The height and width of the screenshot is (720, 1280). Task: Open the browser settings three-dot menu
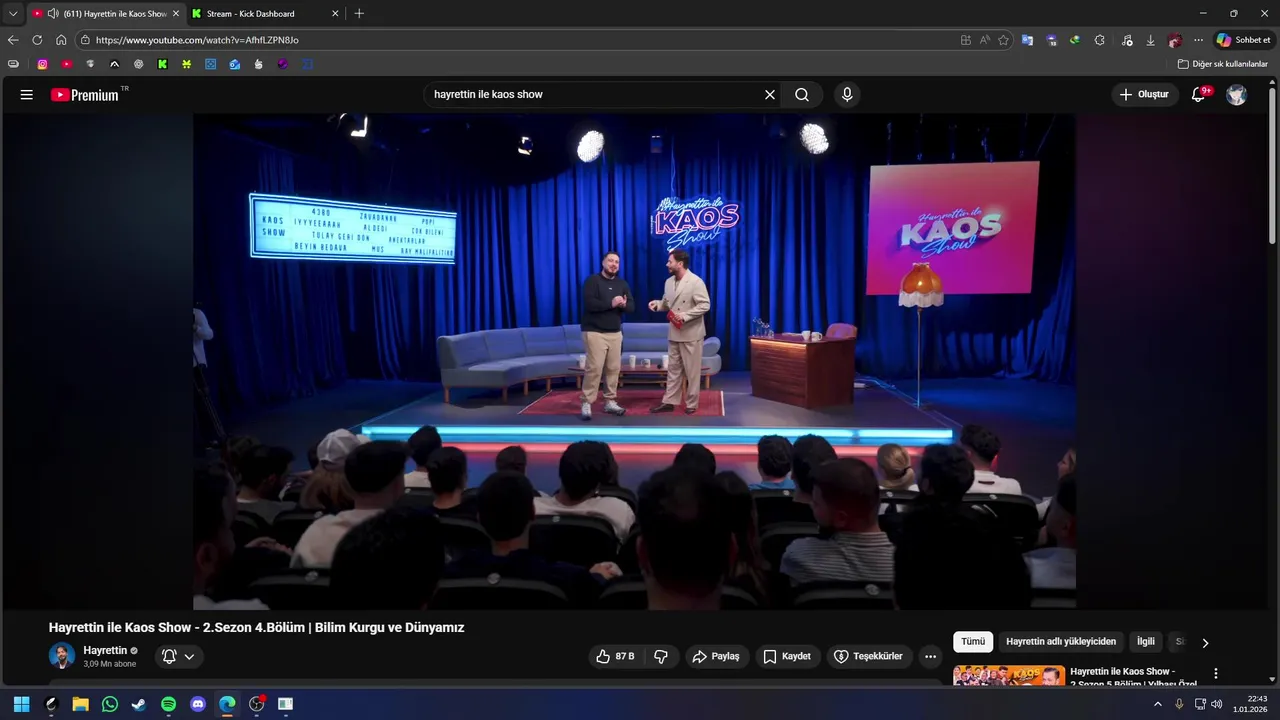click(x=1198, y=40)
